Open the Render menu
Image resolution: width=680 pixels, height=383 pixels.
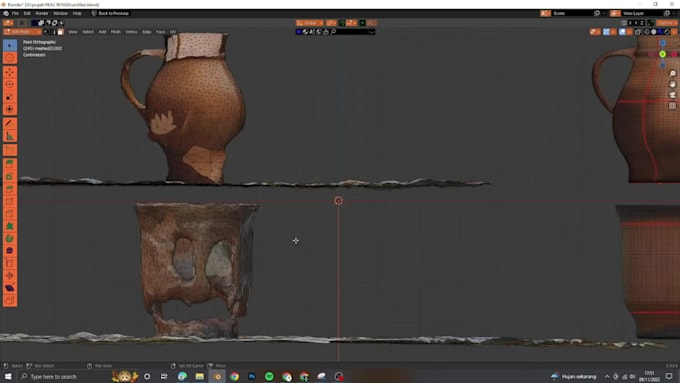[x=42, y=13]
